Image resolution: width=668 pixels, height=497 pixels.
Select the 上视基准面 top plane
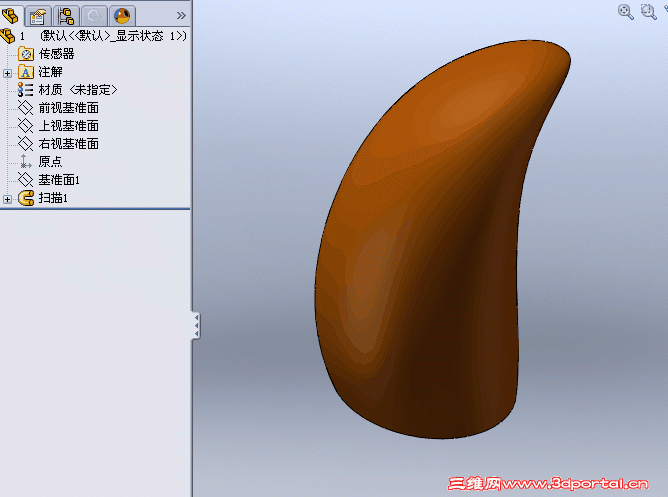pyautogui.click(x=69, y=126)
